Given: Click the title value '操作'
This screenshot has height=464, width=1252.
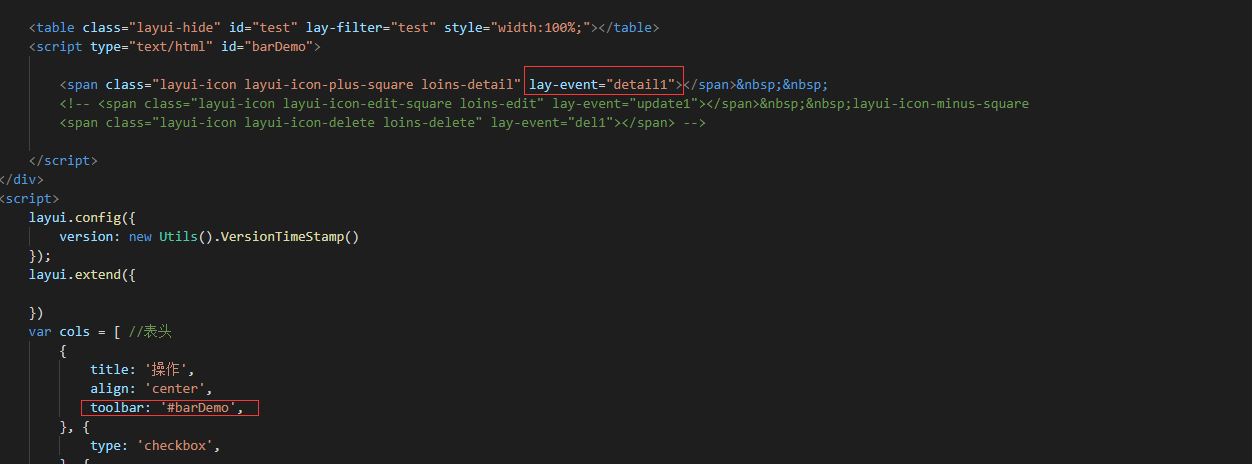Looking at the screenshot, I should coord(169,369).
